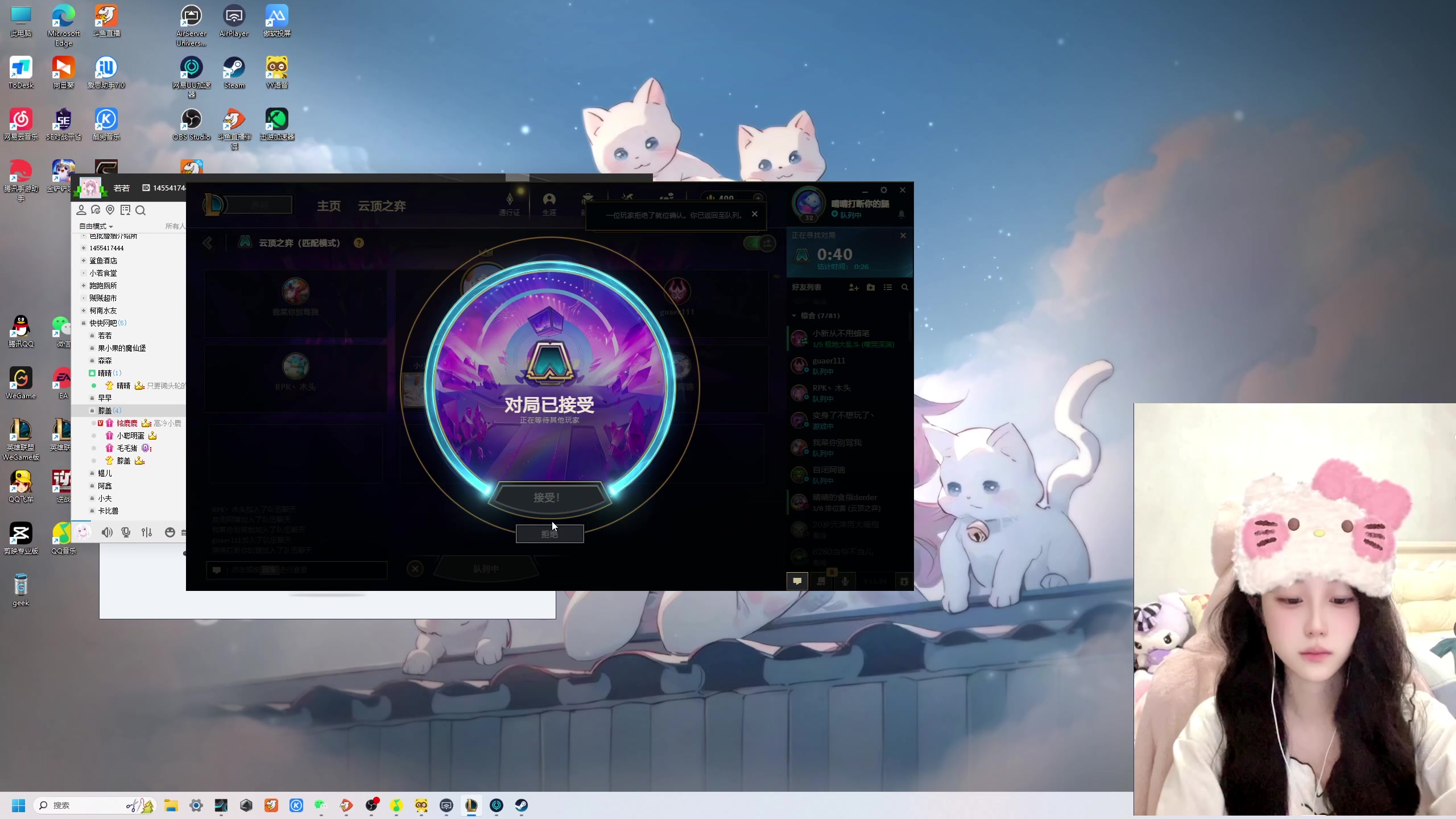The image size is (1456, 819).
Task: Dismiss the player-declined notification popup
Action: (755, 214)
